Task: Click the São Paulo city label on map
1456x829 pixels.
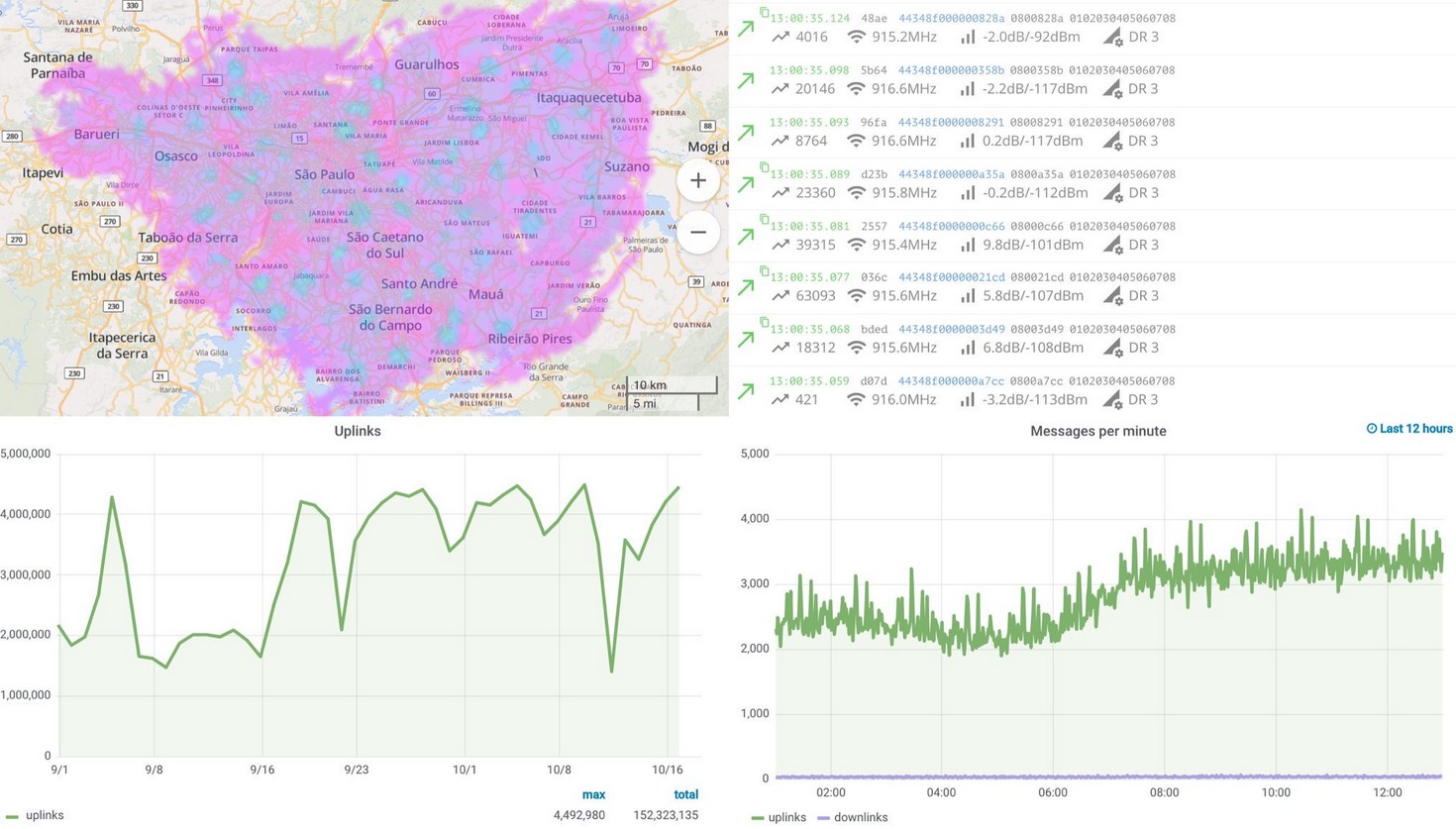Action: 324,174
